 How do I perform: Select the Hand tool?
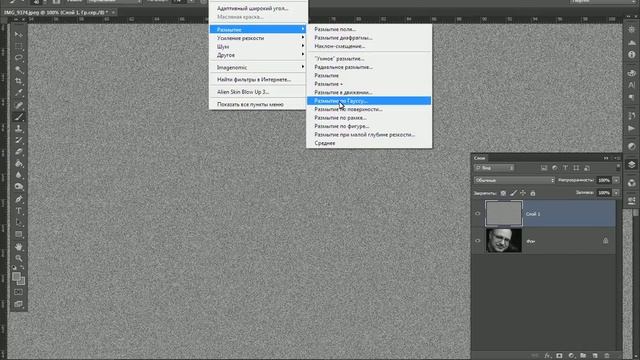[x=18, y=247]
